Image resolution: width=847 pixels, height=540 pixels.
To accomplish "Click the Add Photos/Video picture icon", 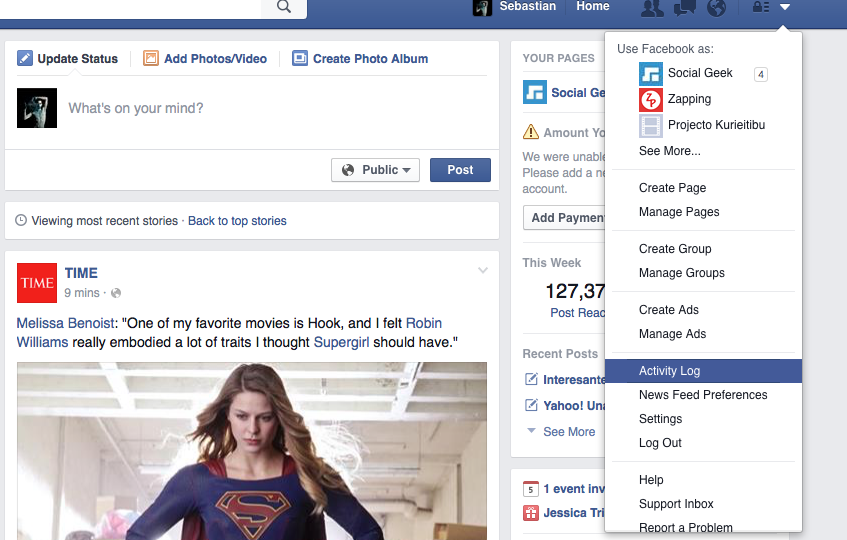I will [x=151, y=58].
